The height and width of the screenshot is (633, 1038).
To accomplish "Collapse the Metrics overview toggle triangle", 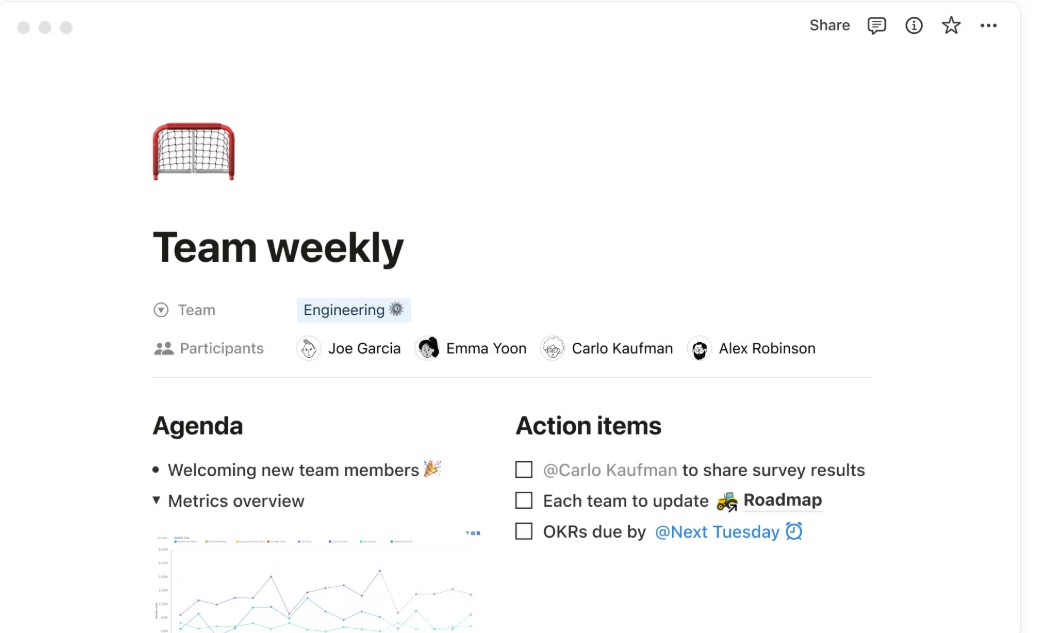I will [x=156, y=500].
